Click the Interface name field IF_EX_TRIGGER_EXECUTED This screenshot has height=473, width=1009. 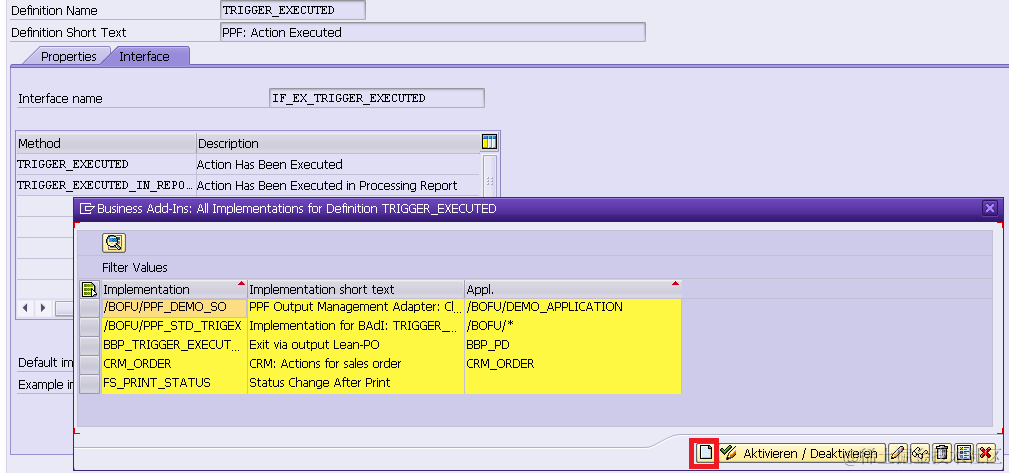pos(377,98)
